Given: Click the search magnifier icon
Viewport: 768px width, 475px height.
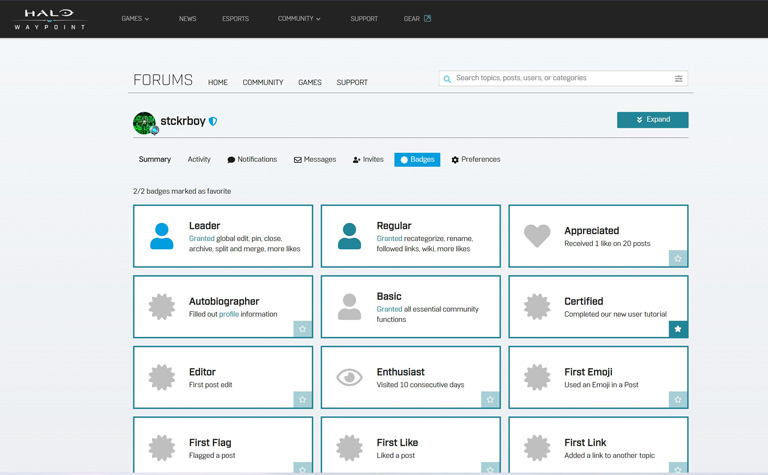Looking at the screenshot, I should click(x=447, y=78).
